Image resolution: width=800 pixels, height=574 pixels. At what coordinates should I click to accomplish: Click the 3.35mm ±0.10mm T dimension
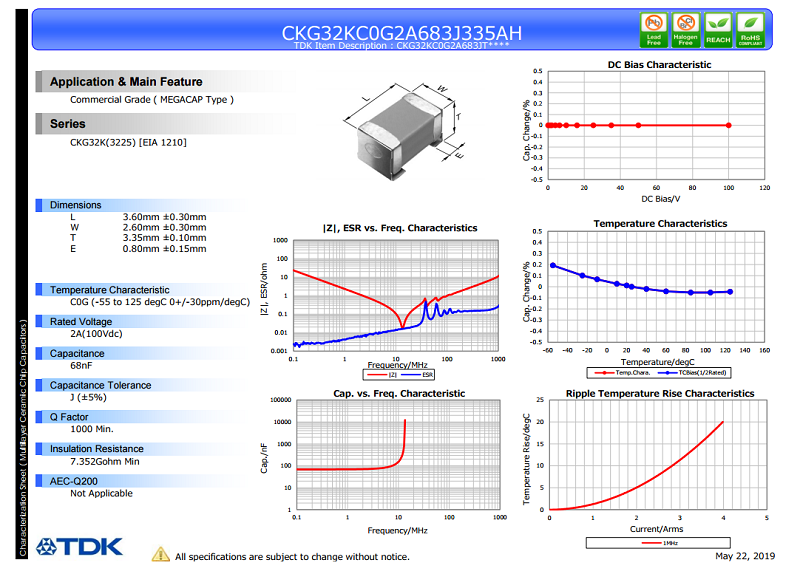[164, 238]
